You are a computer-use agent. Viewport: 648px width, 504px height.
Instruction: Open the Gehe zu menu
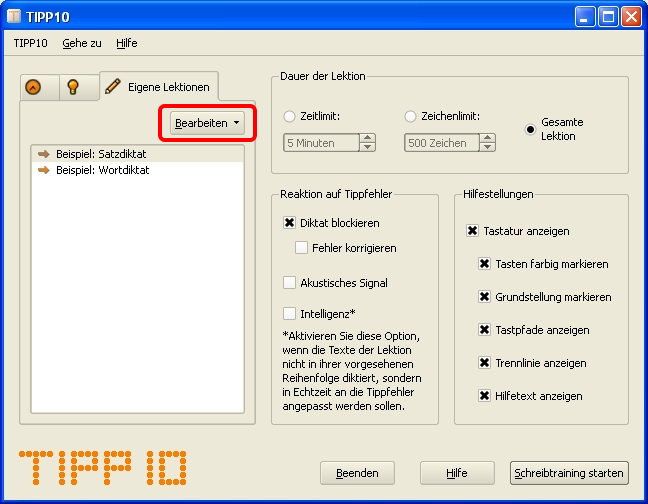81,43
